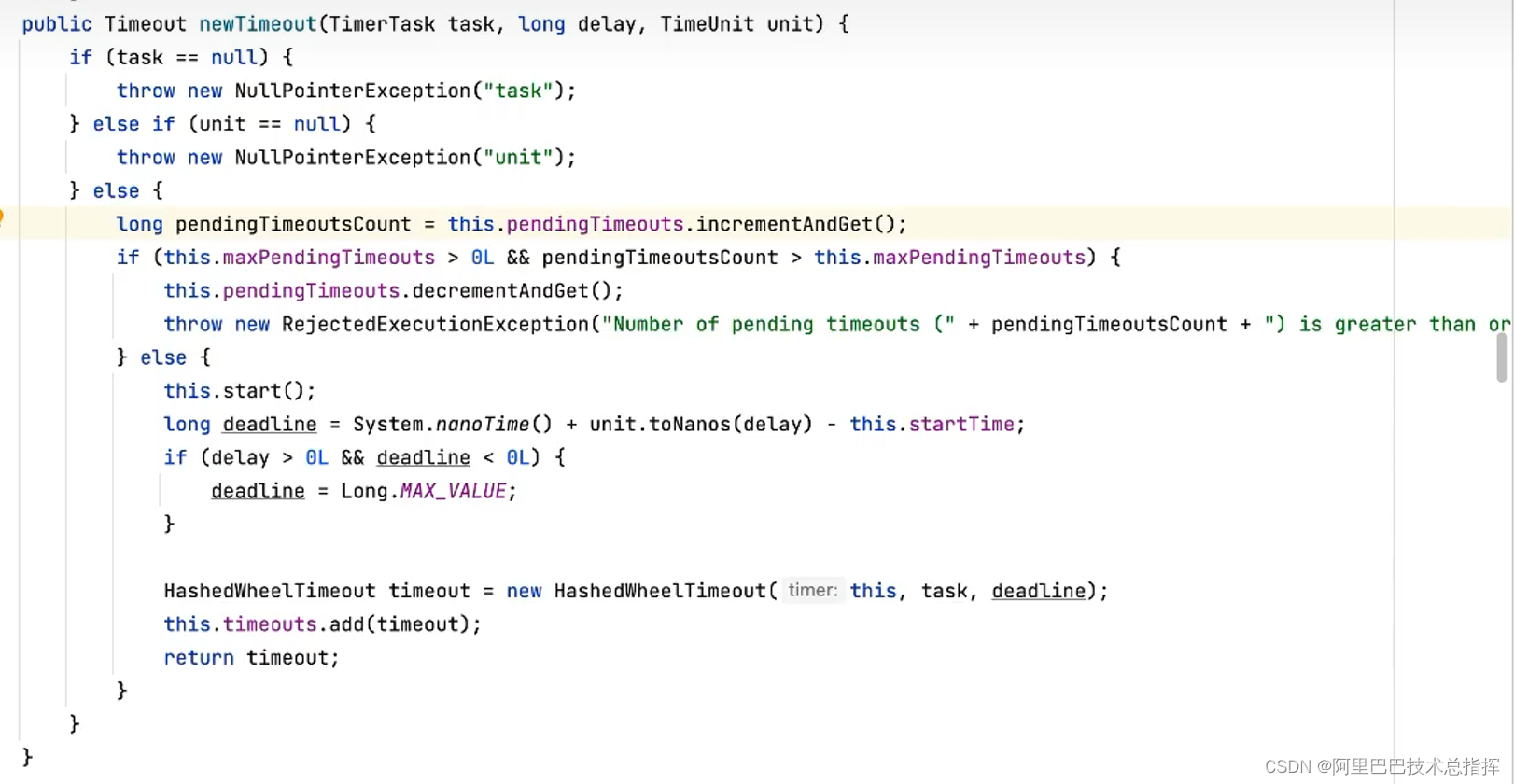Click 'TimerTask' parameter type

point(383,24)
